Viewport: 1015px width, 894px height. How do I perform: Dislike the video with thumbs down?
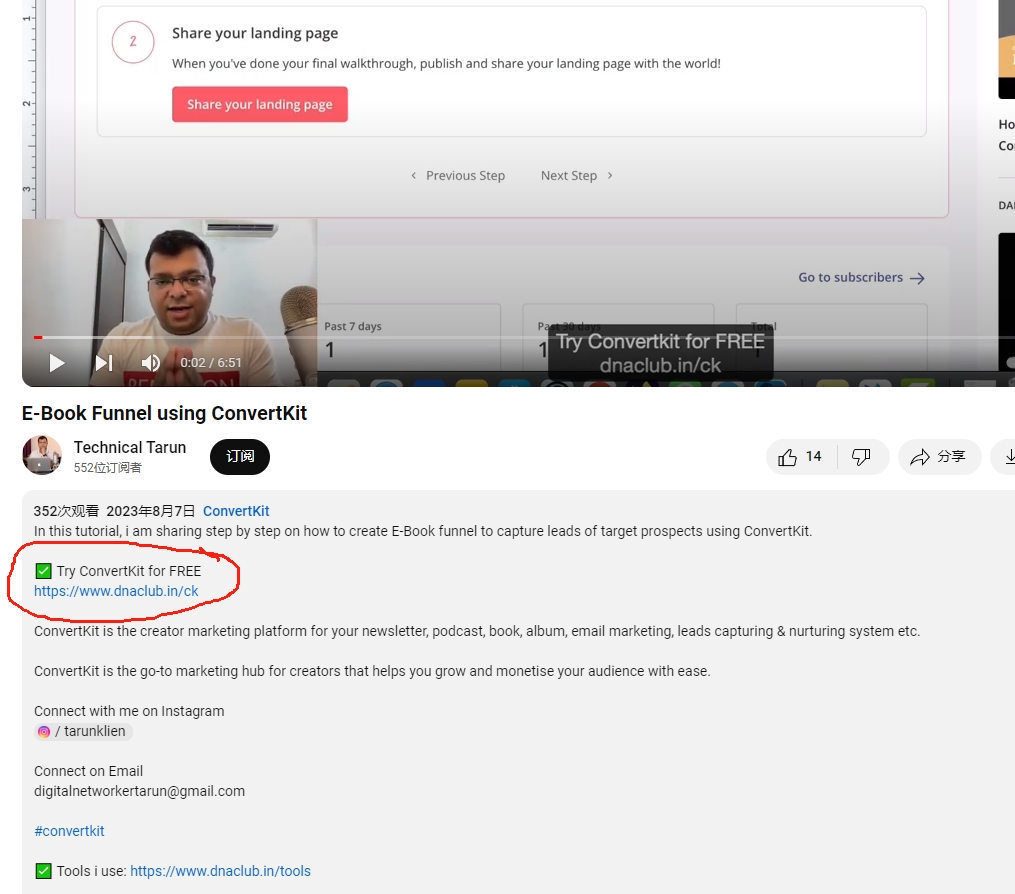click(861, 457)
